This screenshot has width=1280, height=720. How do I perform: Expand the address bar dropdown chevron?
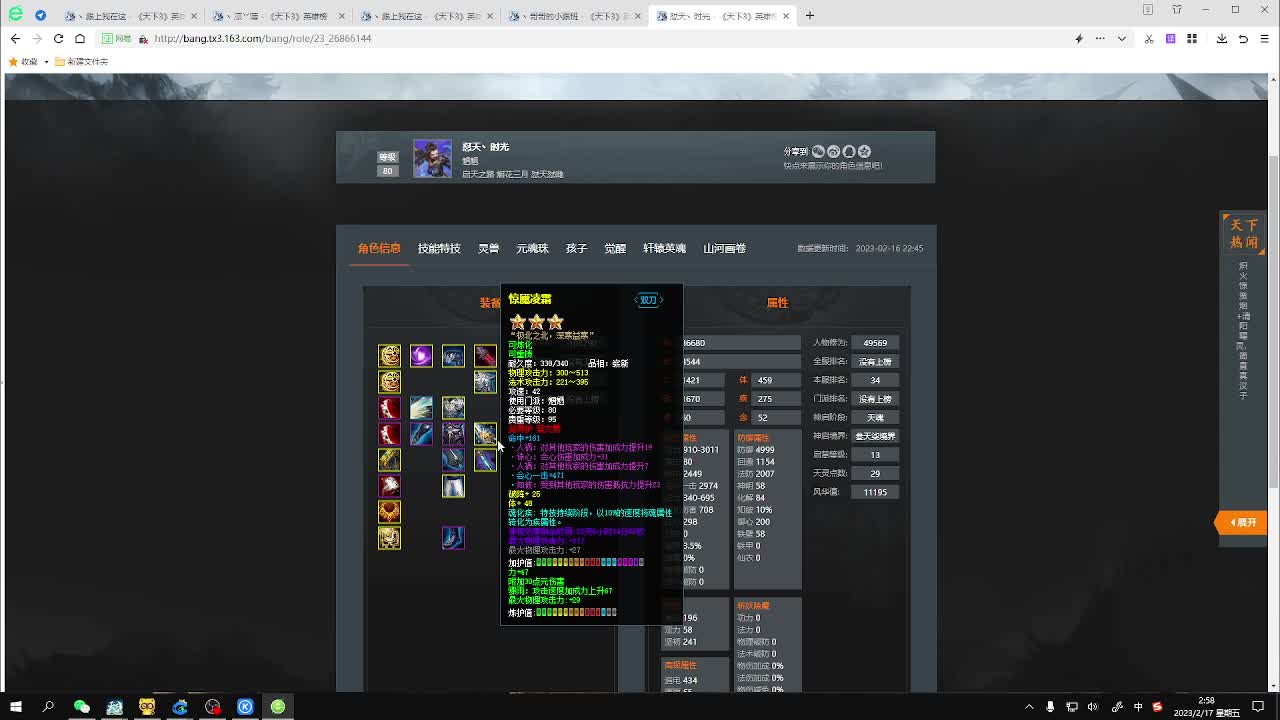(1122, 38)
